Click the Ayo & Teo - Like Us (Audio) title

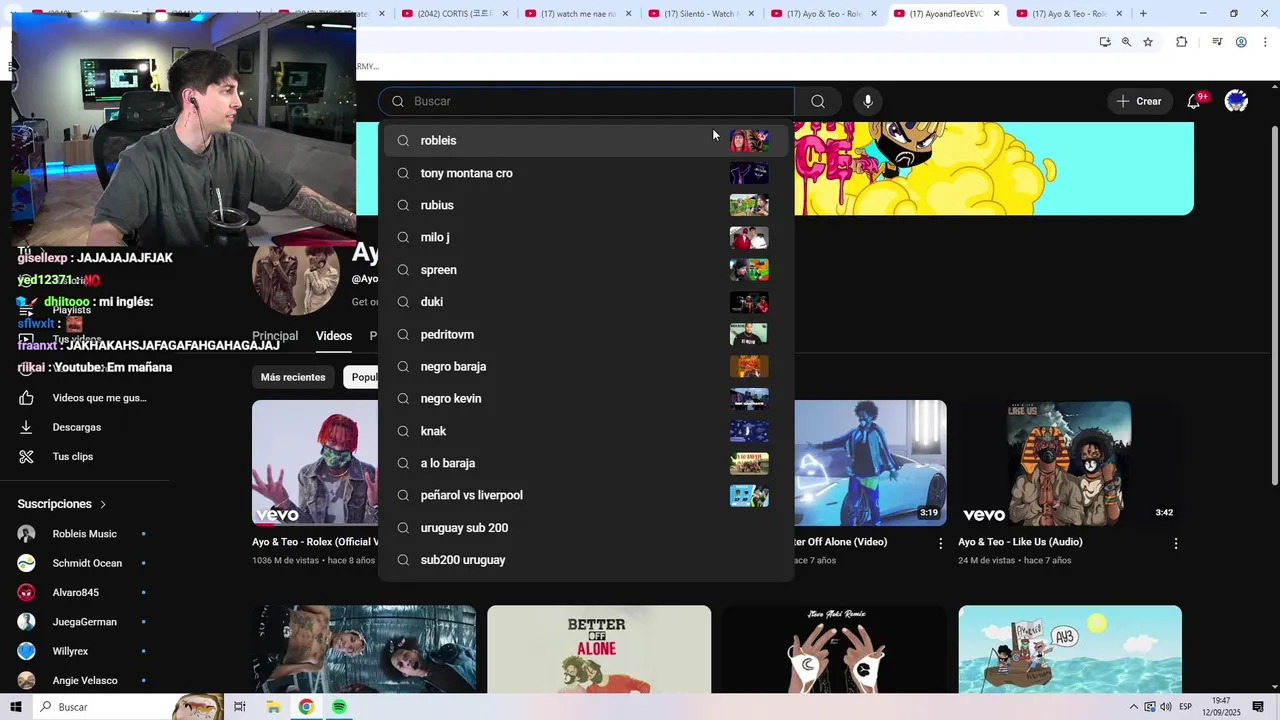click(1020, 542)
